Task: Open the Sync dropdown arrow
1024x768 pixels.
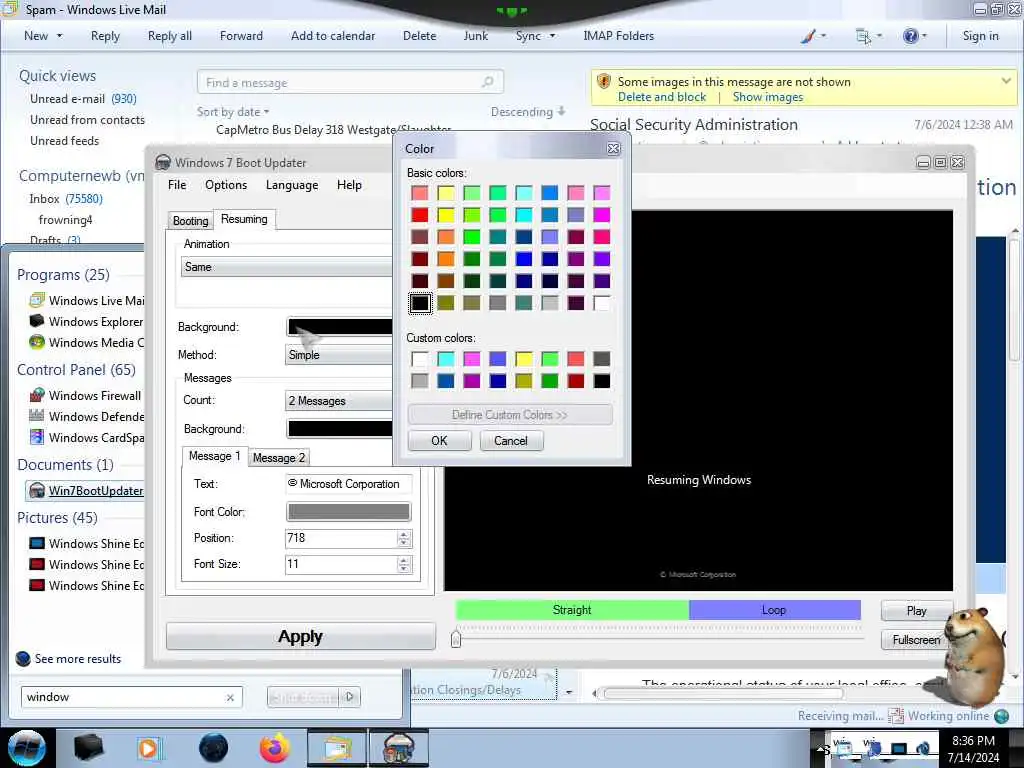Action: point(552,36)
